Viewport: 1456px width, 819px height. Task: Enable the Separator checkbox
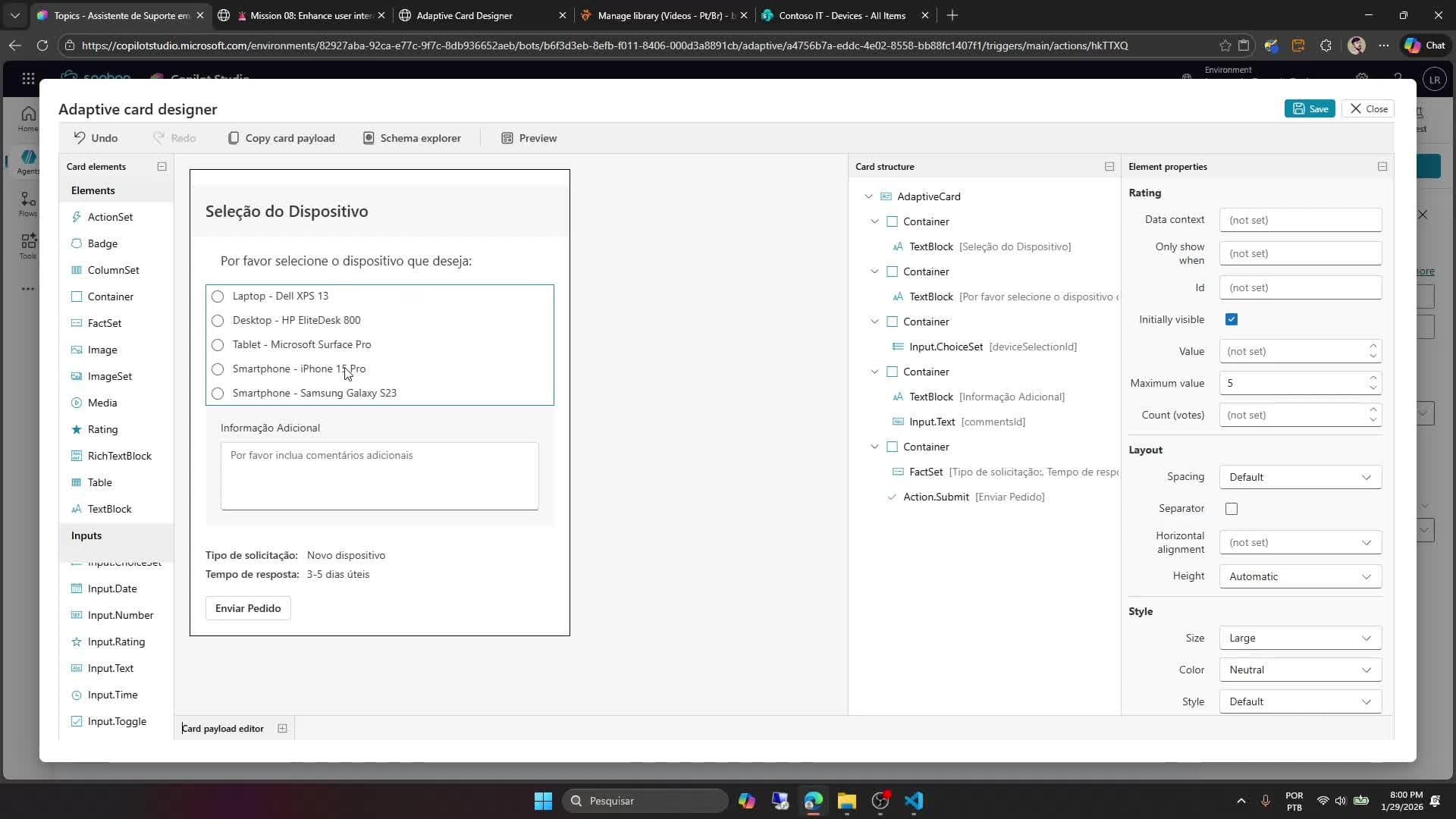(x=1231, y=509)
